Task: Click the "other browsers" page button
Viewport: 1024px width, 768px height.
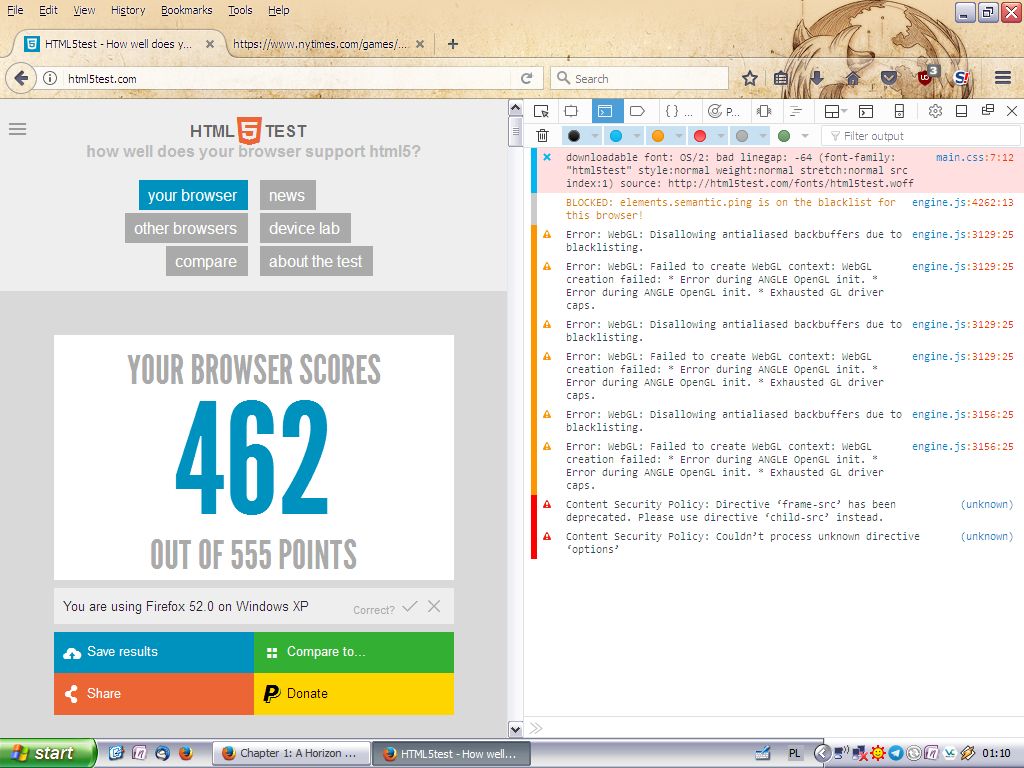Action: point(186,228)
